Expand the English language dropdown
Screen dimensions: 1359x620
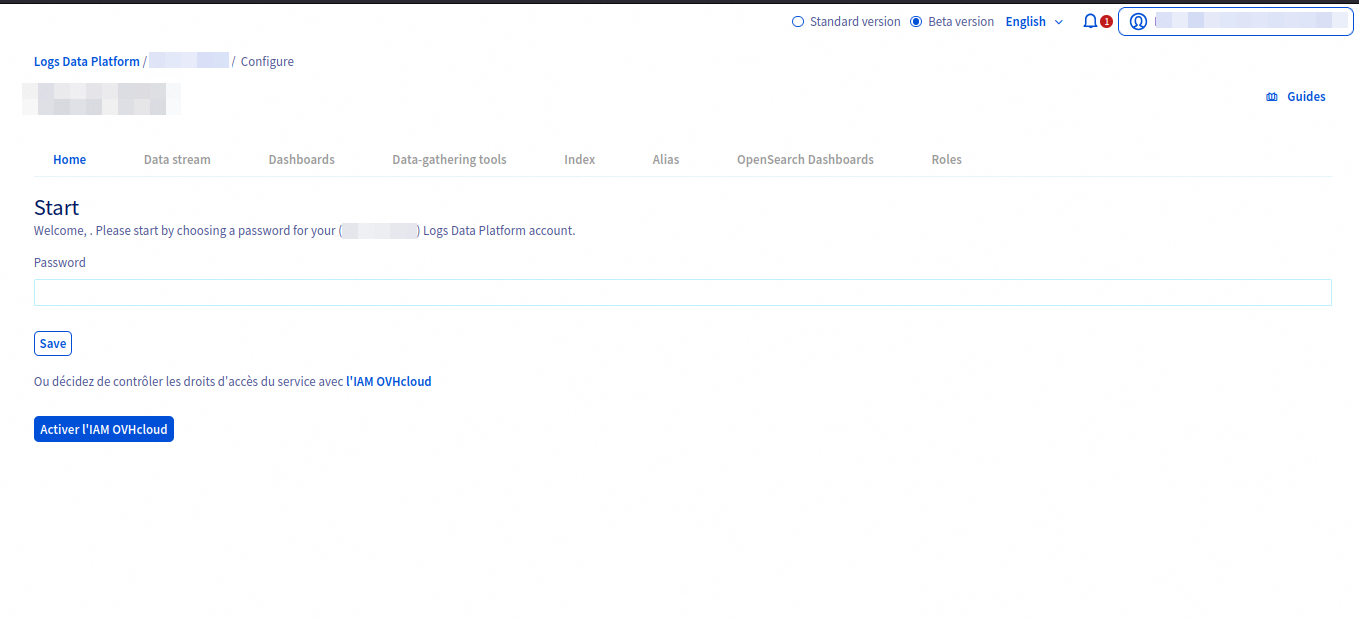[x=1034, y=21]
